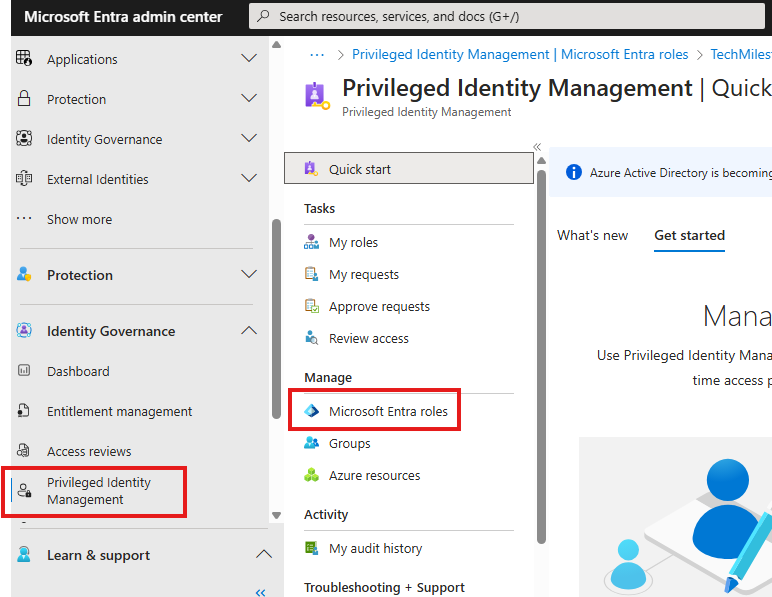Image resolution: width=772 pixels, height=597 pixels.
Task: Expand the Applications chevron
Action: 249,58
